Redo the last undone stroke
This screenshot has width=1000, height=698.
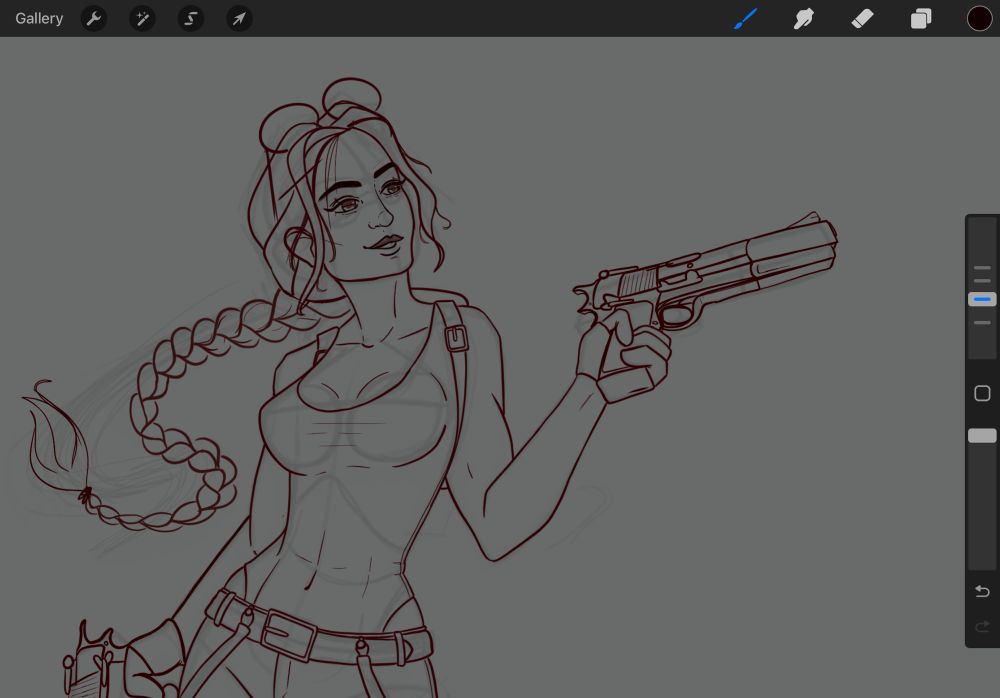982,626
